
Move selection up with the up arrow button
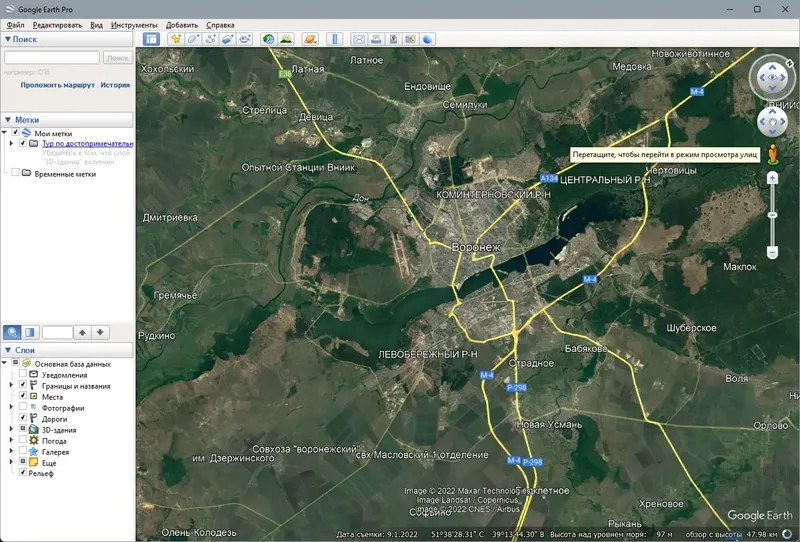82,332
